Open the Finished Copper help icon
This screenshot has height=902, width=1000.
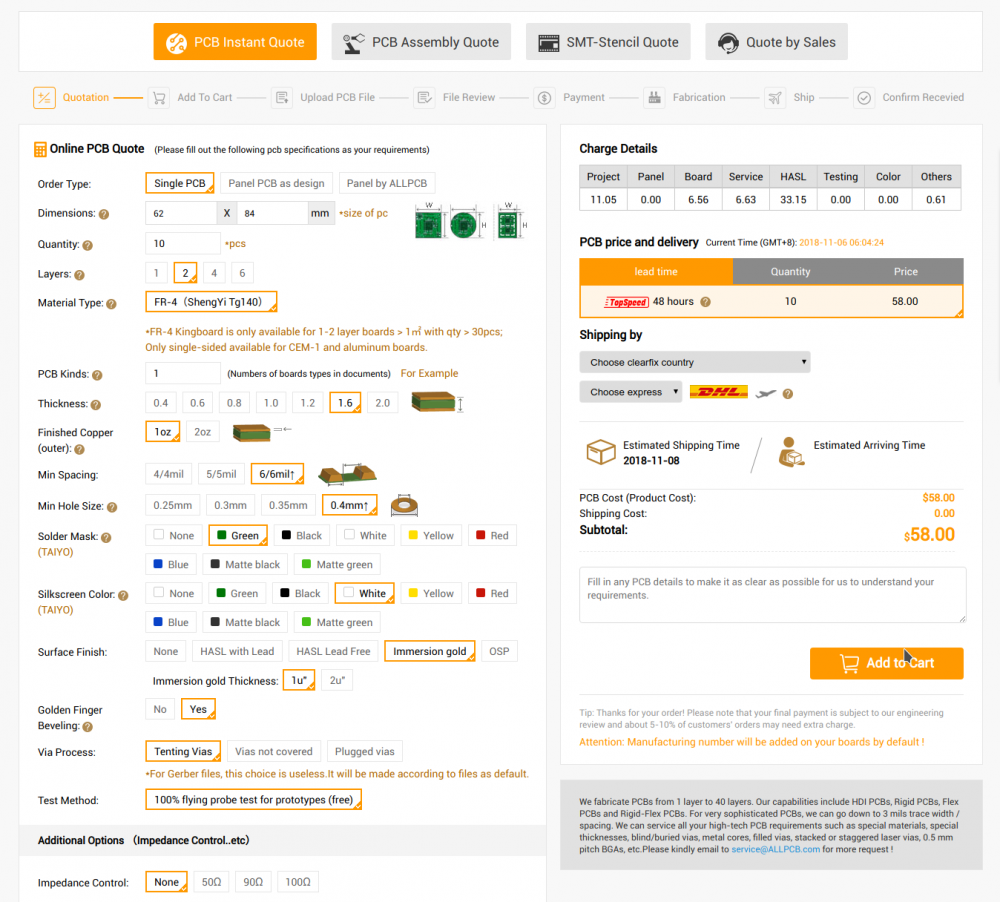(79, 449)
